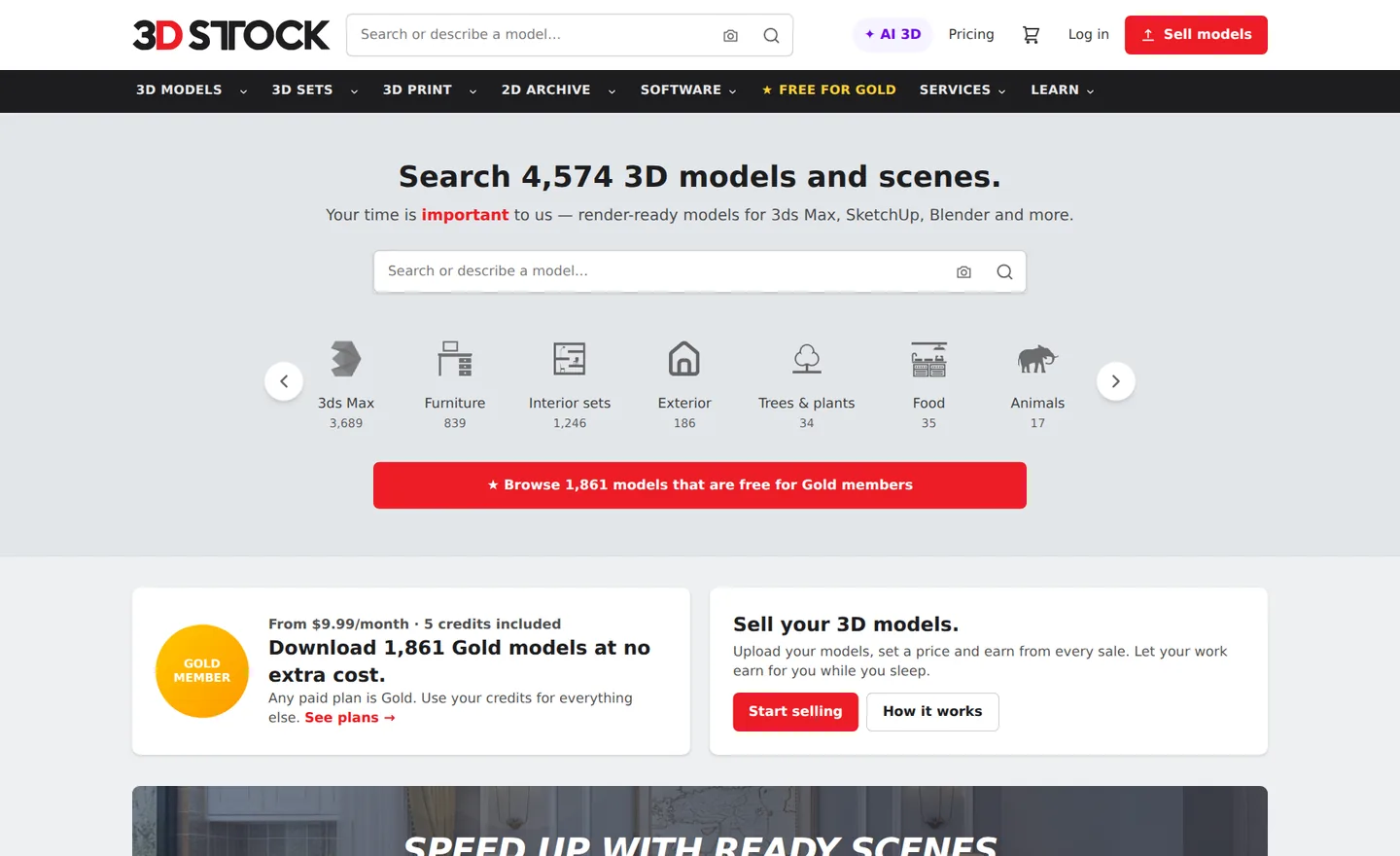Image resolution: width=1400 pixels, height=856 pixels.
Task: Open the shopping cart
Action: [1032, 35]
